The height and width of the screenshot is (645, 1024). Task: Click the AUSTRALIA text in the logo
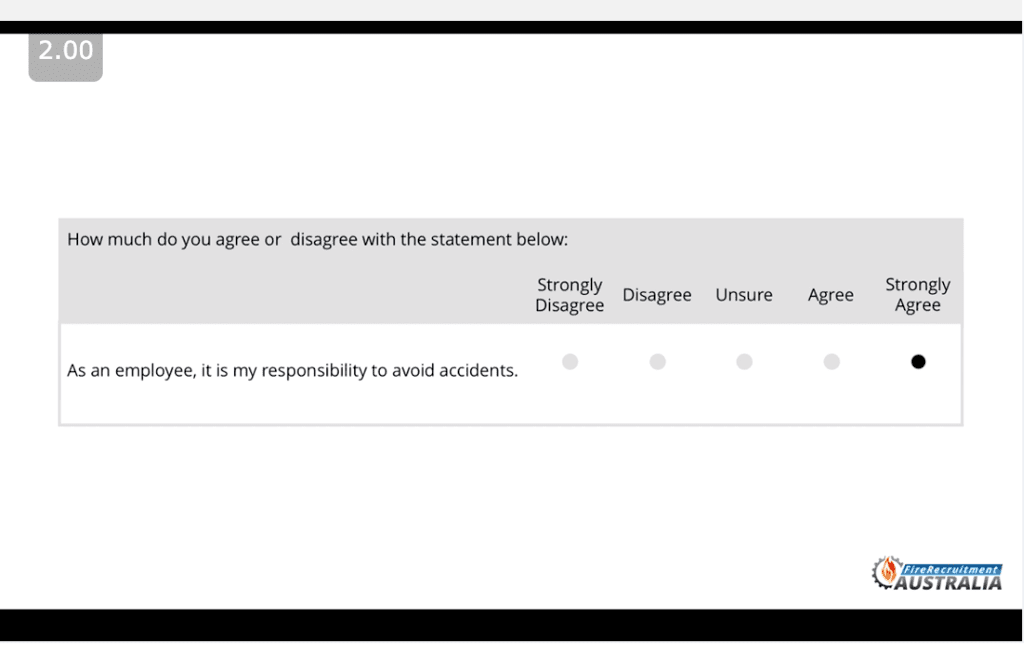pyautogui.click(x=948, y=583)
